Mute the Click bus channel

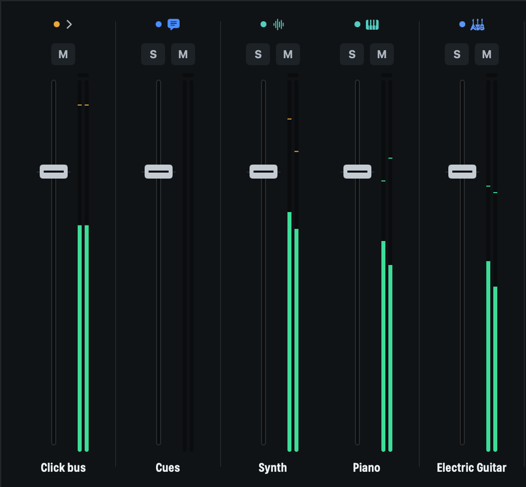(63, 54)
